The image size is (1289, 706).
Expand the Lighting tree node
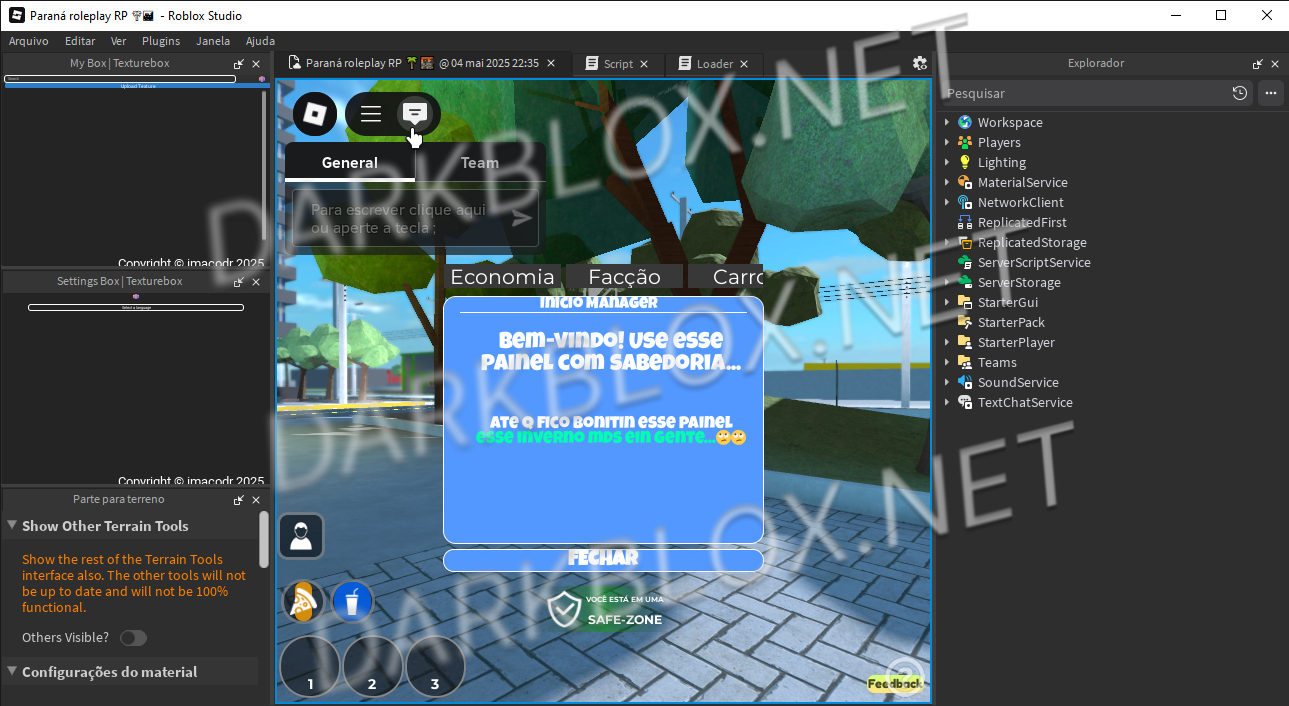click(x=947, y=162)
